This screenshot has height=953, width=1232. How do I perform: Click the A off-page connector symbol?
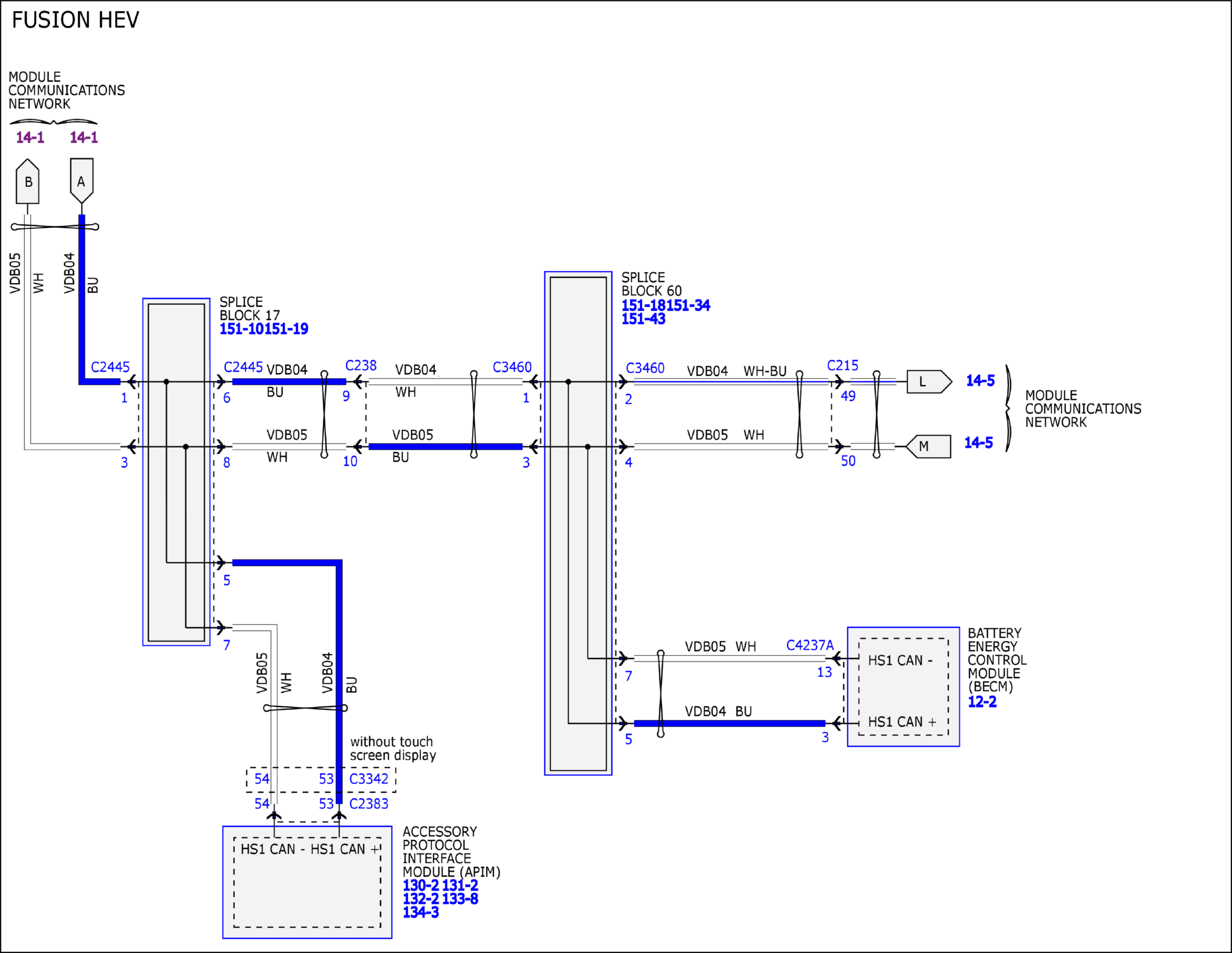[82, 181]
